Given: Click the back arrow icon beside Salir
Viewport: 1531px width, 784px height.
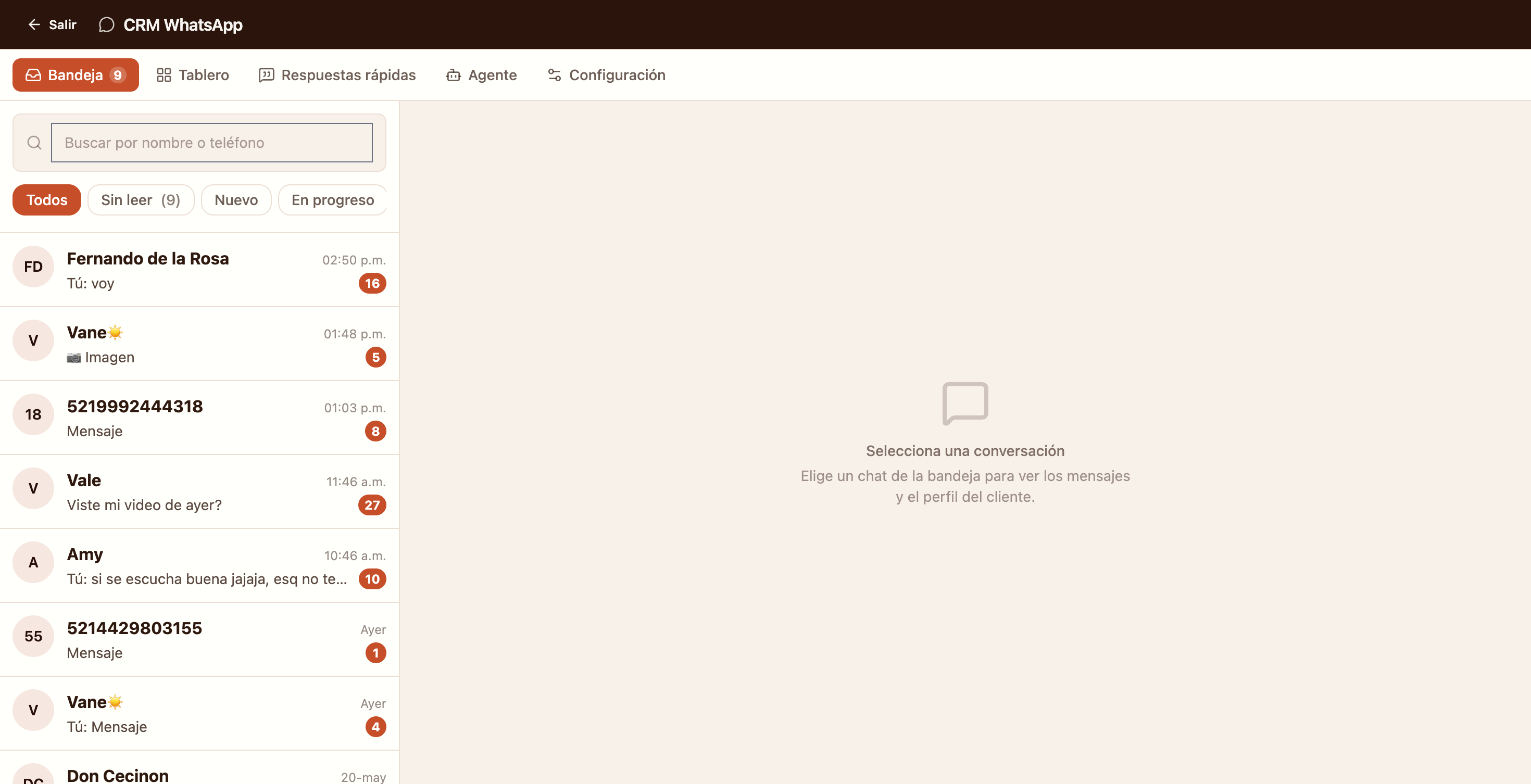Looking at the screenshot, I should pyautogui.click(x=34, y=24).
